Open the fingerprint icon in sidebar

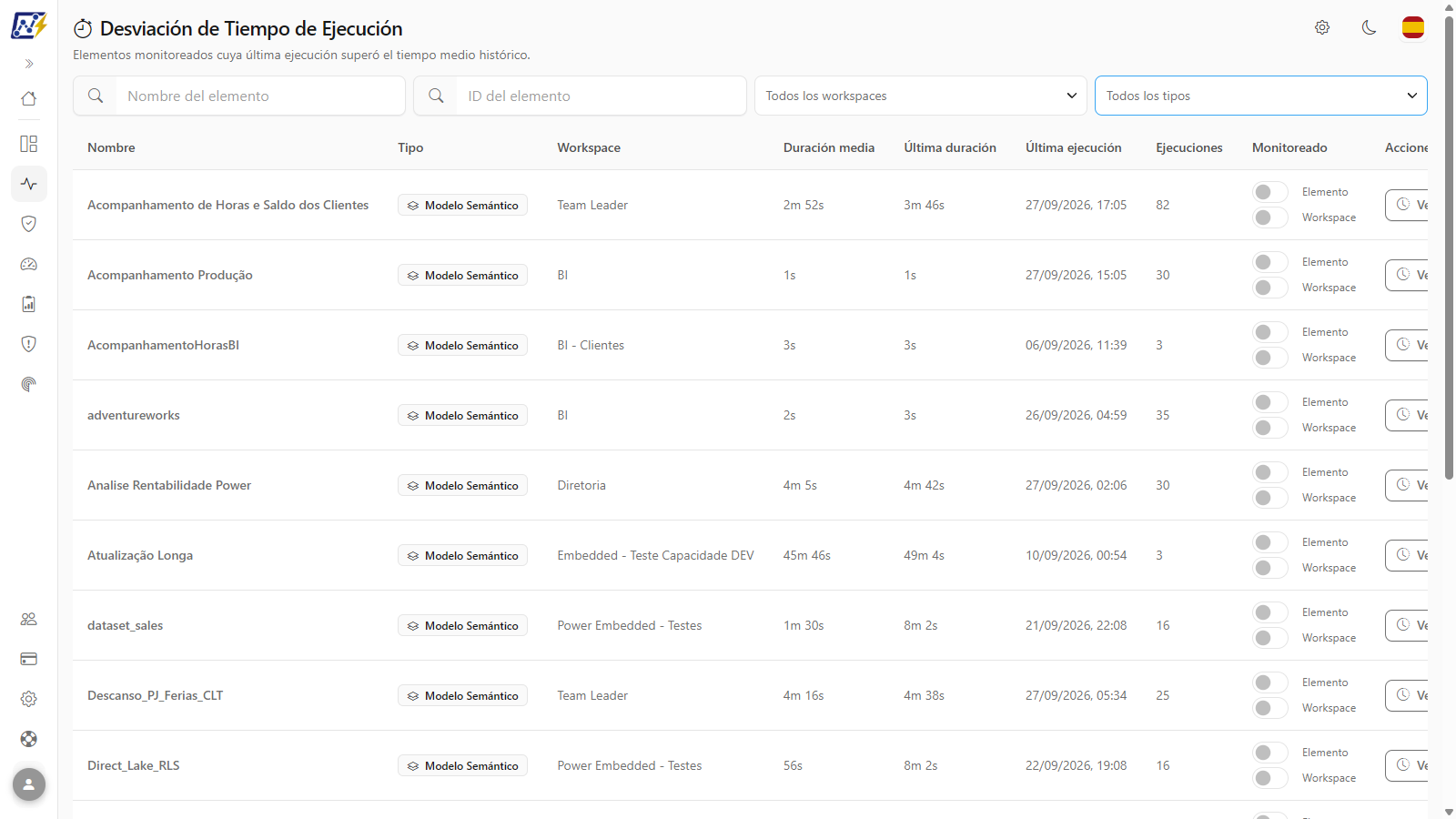(x=29, y=384)
